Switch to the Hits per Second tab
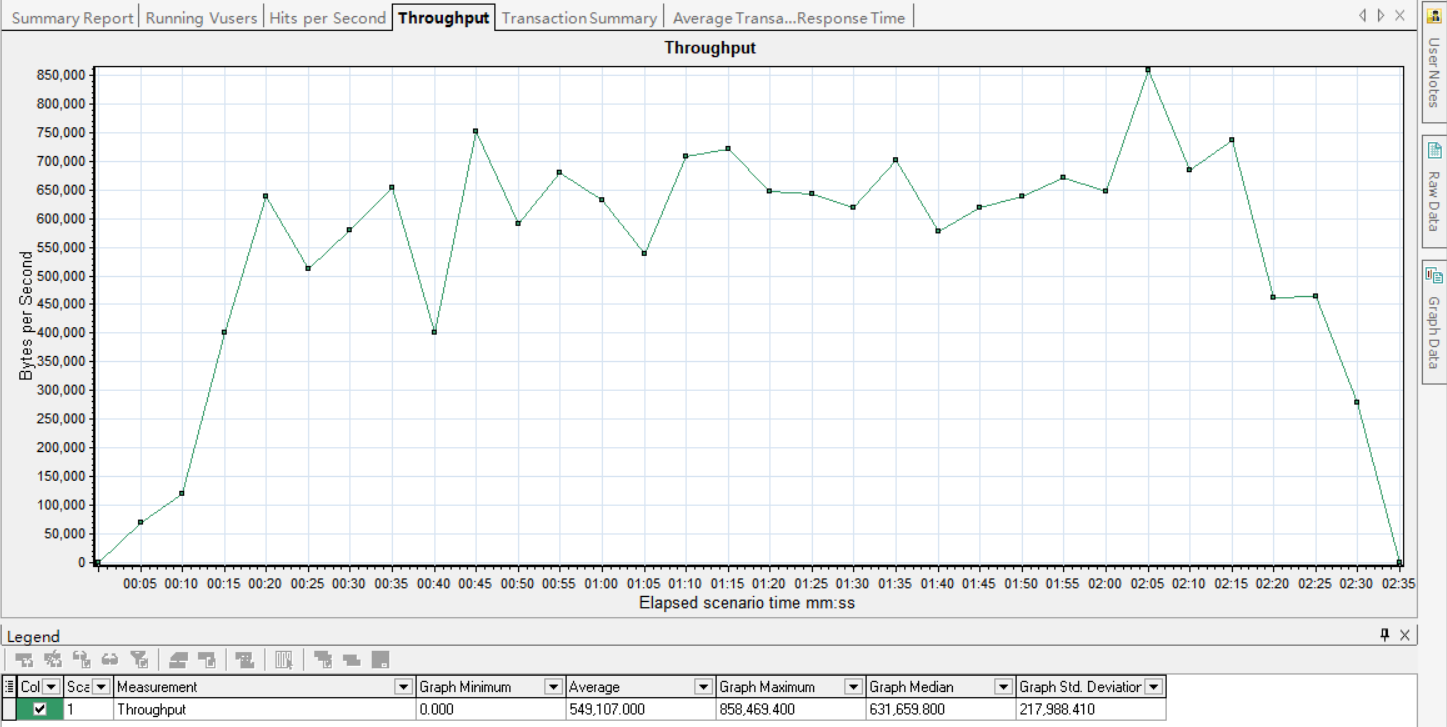 (327, 18)
